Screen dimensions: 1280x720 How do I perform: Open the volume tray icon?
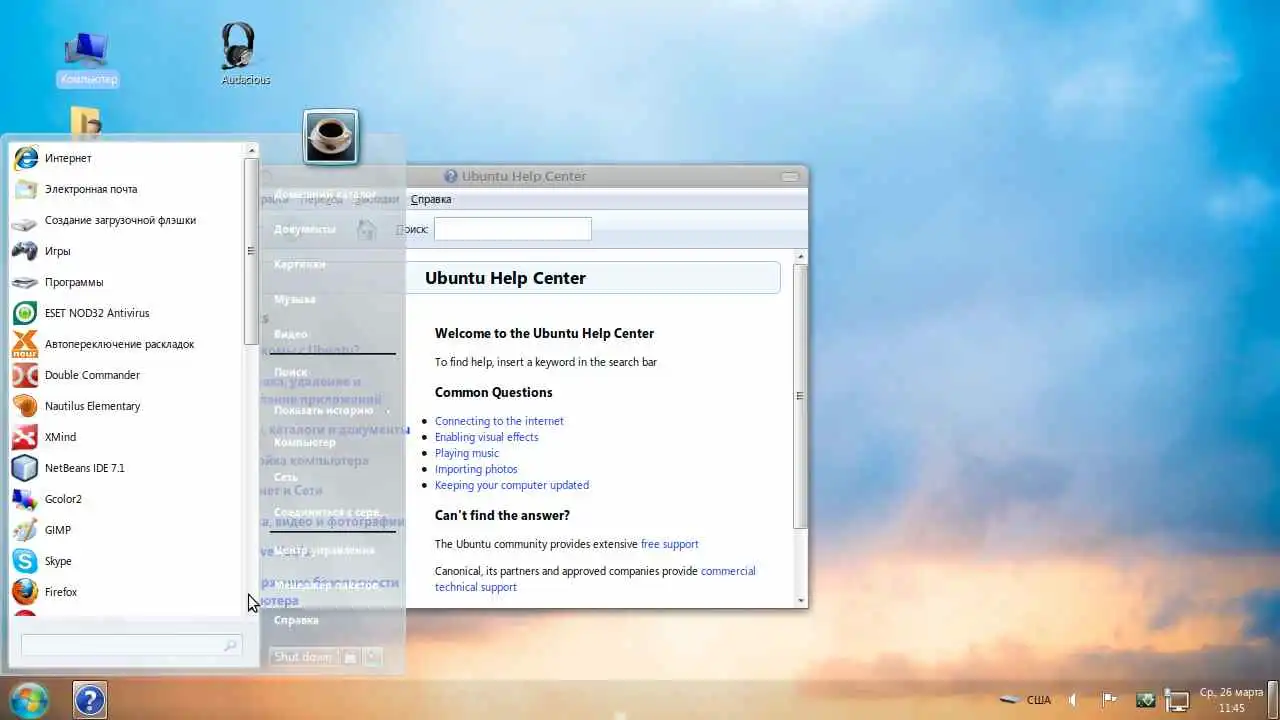(1072, 700)
